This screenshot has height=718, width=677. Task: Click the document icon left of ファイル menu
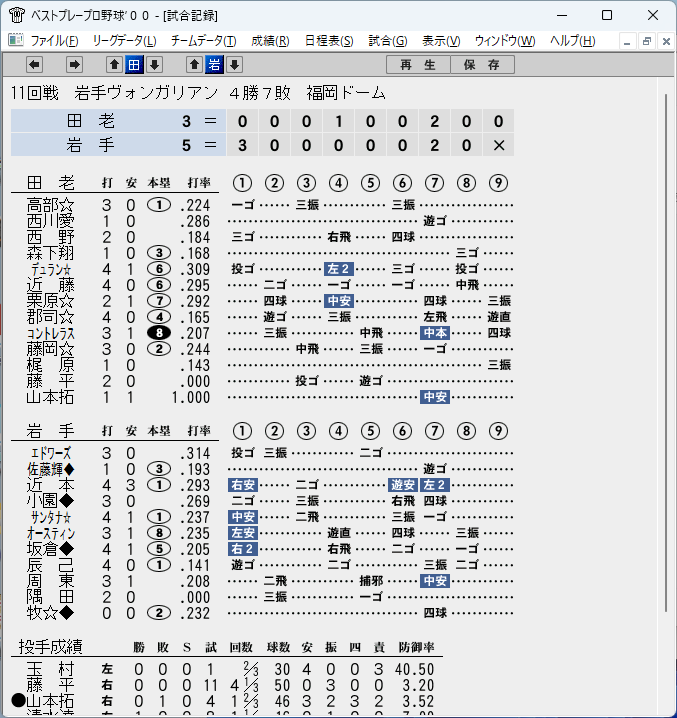click(16, 40)
